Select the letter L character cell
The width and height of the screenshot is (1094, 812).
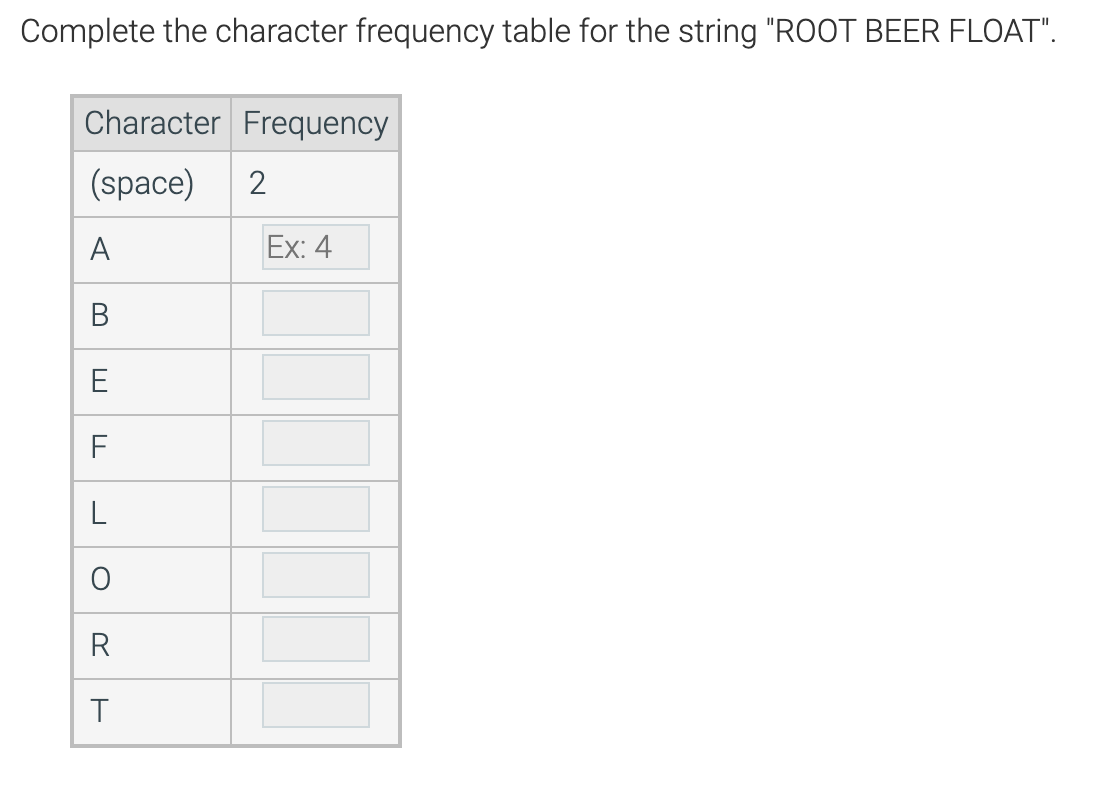click(152, 513)
